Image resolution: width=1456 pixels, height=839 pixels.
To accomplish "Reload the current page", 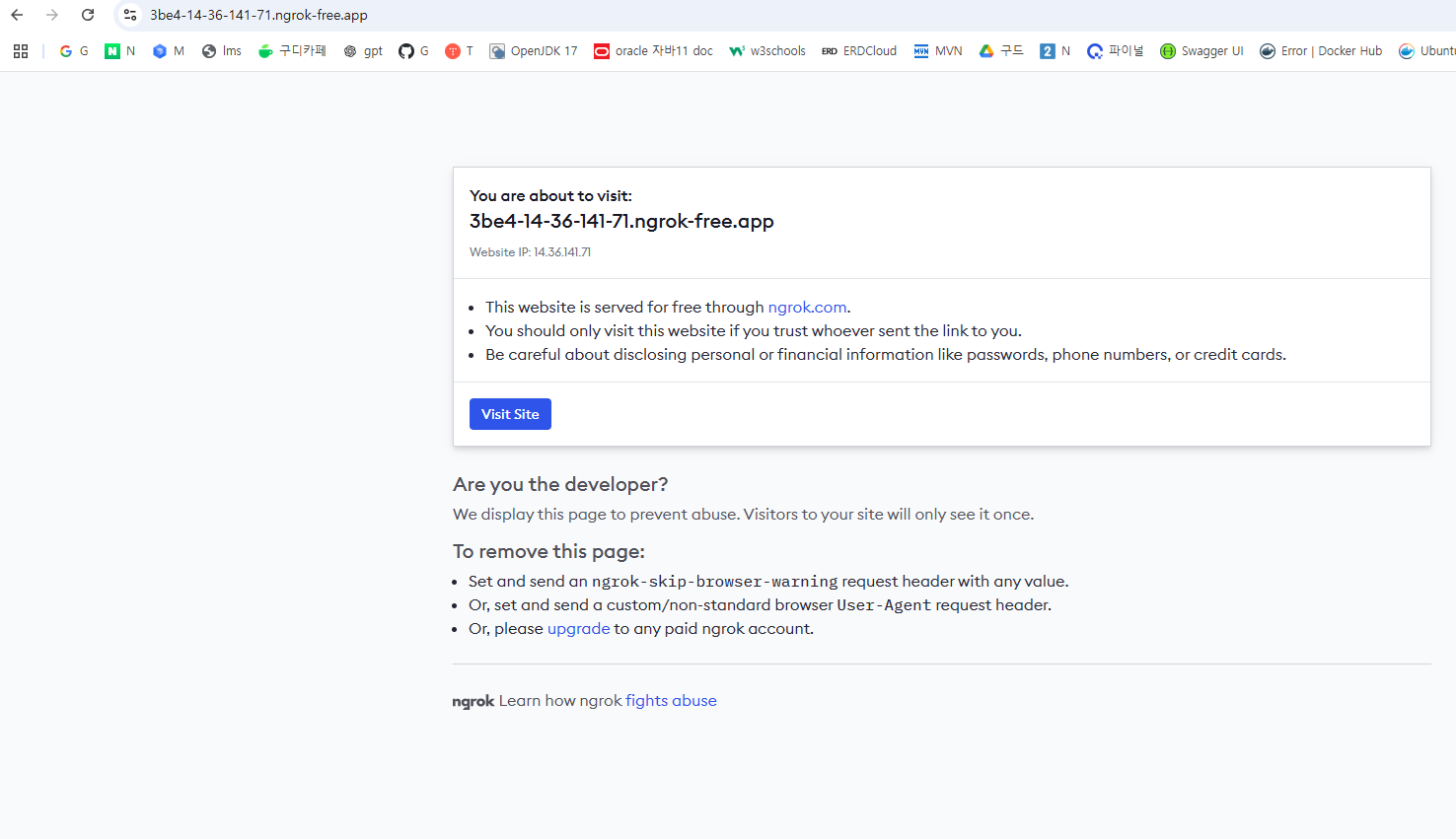I will pos(88,15).
